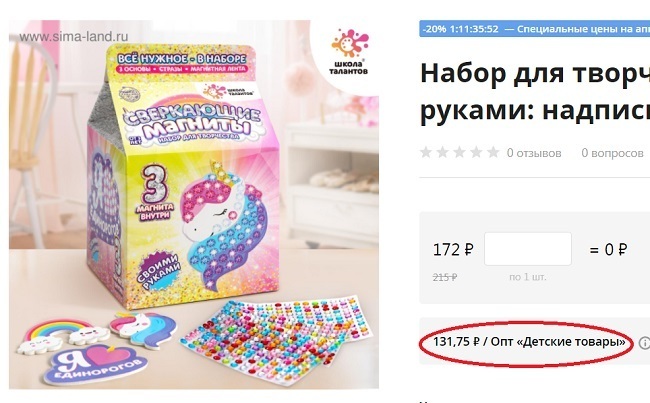Click the «Набор для творчества» product title
This screenshot has height=403, width=650.
(535, 91)
